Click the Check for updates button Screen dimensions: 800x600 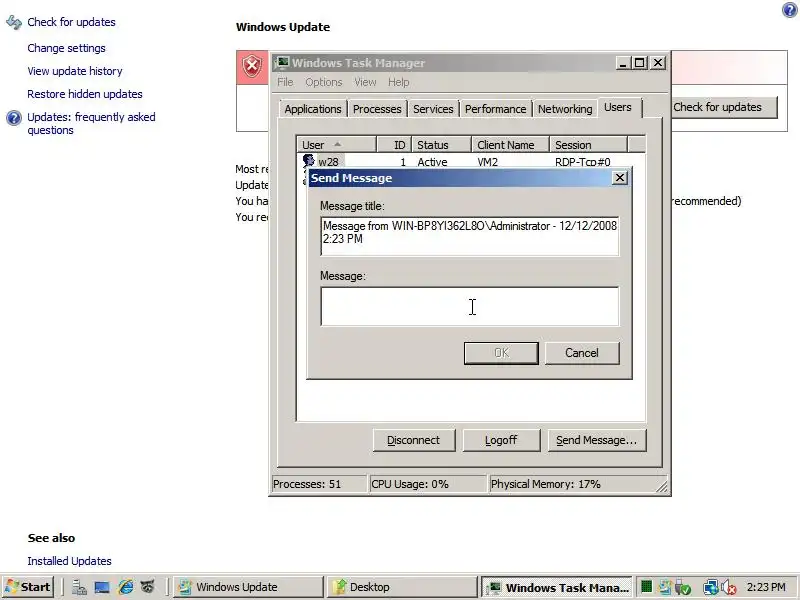724,107
